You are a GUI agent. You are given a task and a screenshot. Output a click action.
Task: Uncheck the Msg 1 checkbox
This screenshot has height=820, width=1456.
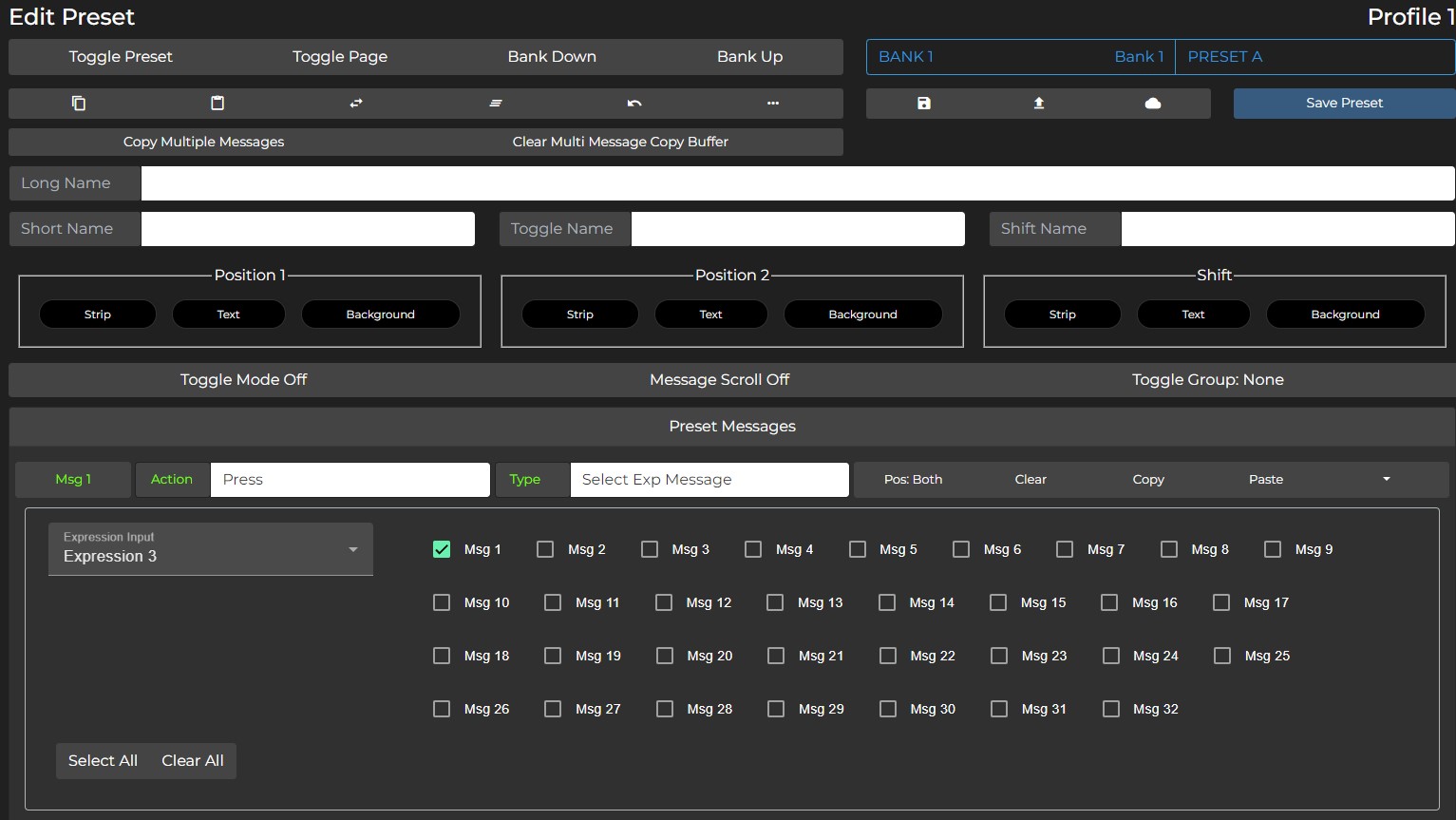click(442, 549)
